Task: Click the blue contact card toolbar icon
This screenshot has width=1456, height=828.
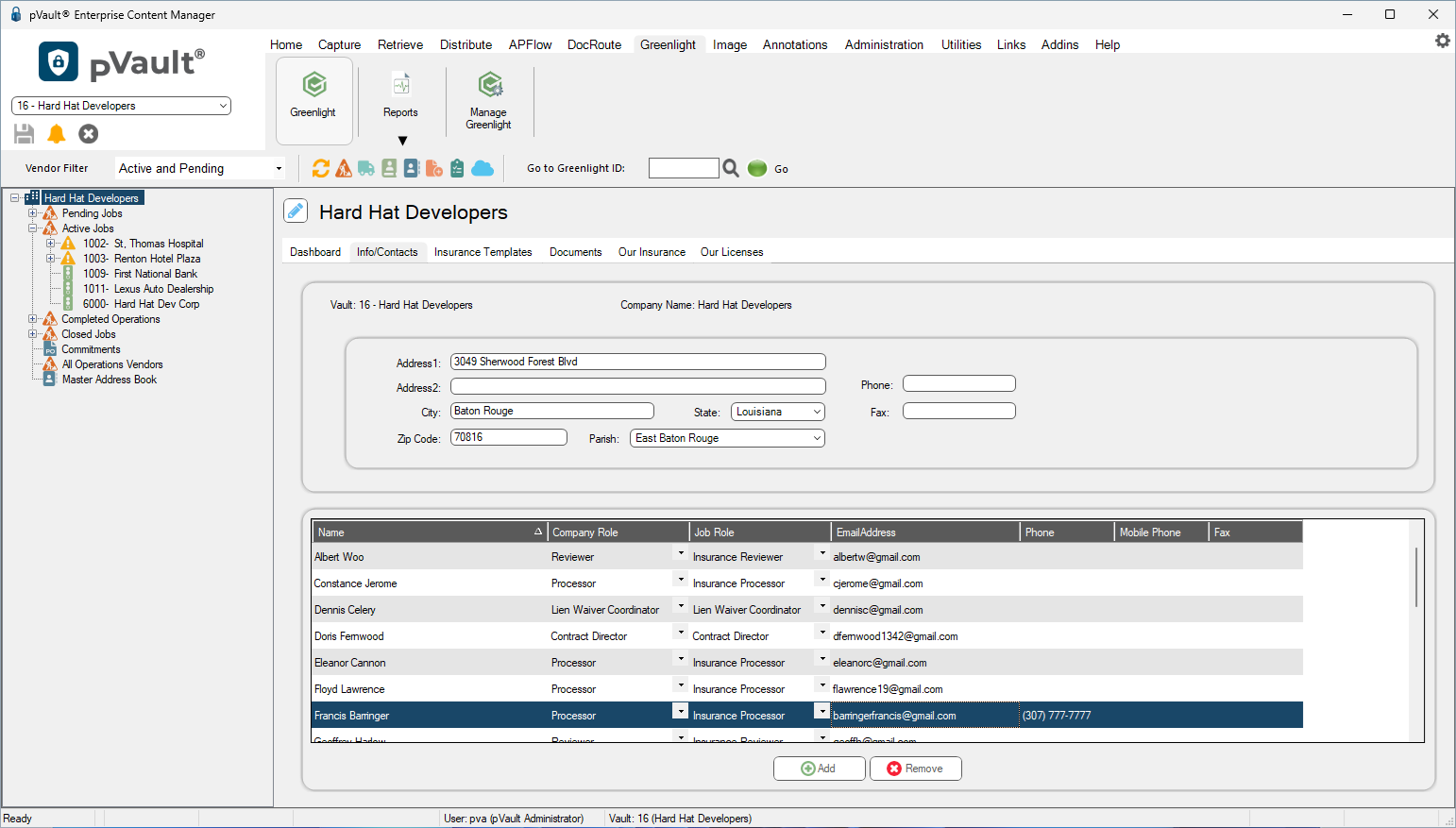Action: pyautogui.click(x=412, y=168)
